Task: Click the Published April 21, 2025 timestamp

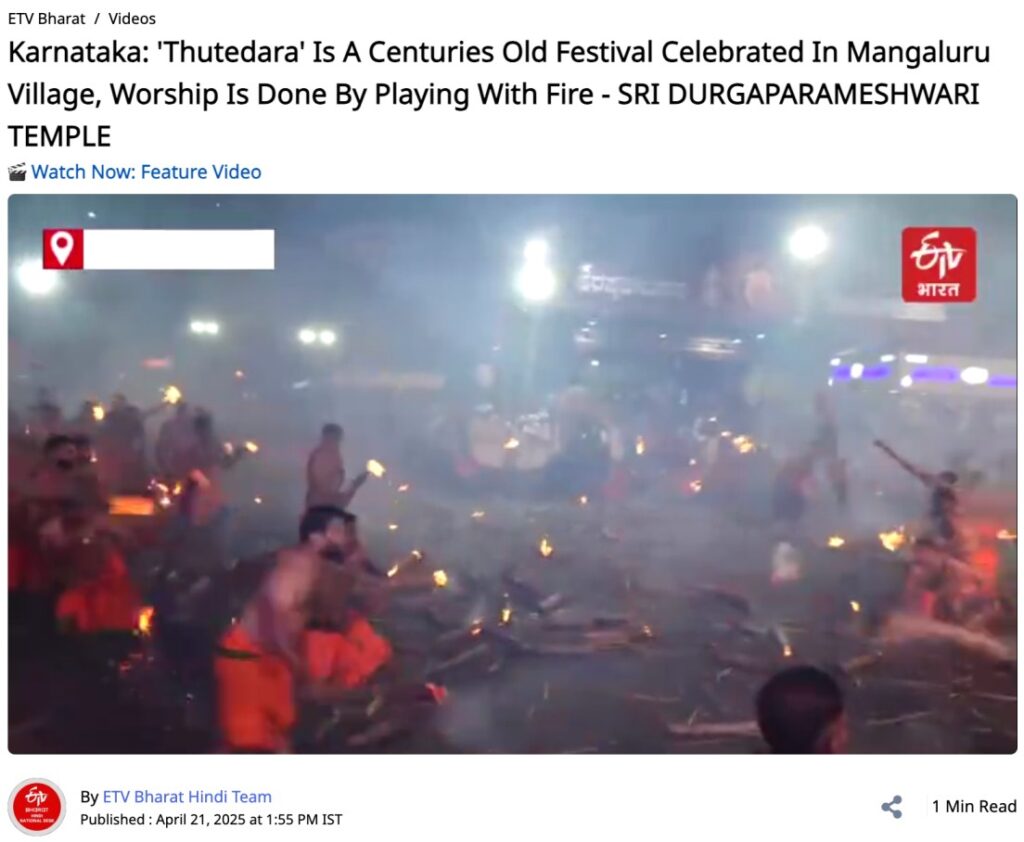Action: tap(211, 819)
